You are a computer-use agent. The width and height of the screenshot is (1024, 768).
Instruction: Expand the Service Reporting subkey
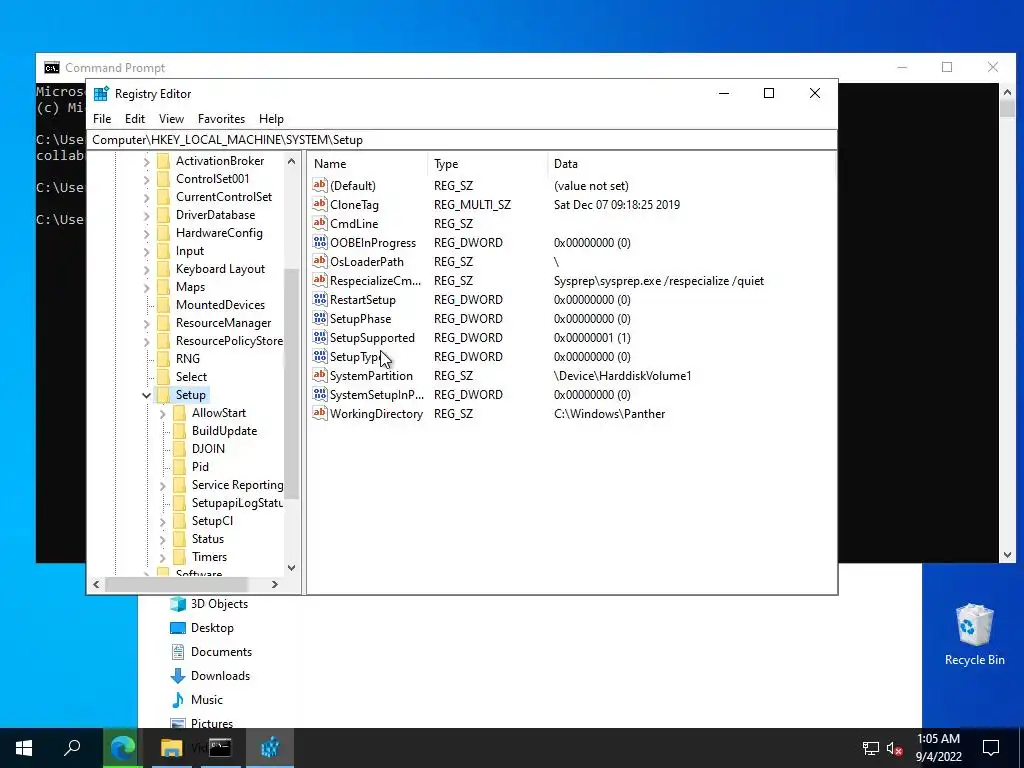pyautogui.click(x=163, y=485)
